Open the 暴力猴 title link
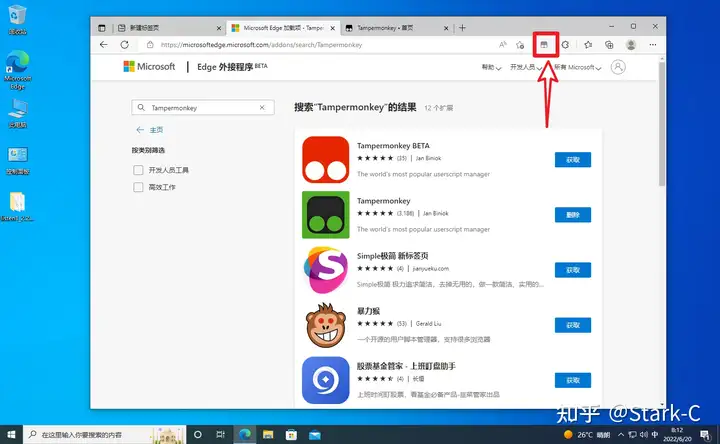The height and width of the screenshot is (444, 720). coord(368,311)
